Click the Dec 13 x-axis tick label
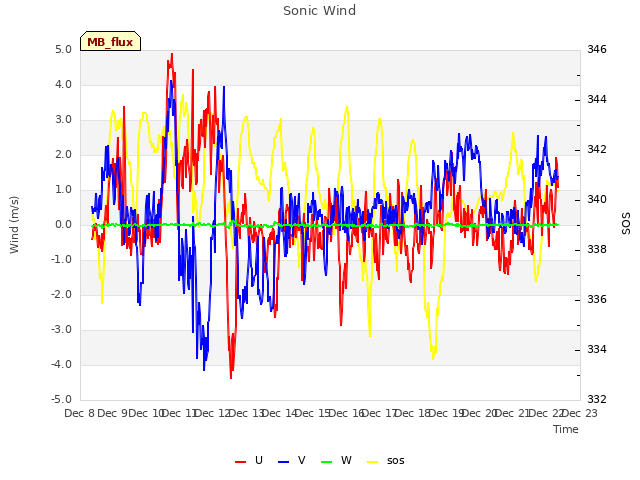Screen dimensions: 640x480 click(x=246, y=413)
